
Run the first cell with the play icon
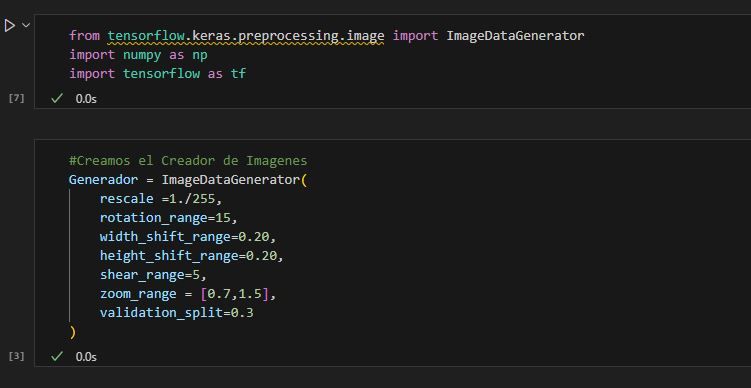(10, 25)
